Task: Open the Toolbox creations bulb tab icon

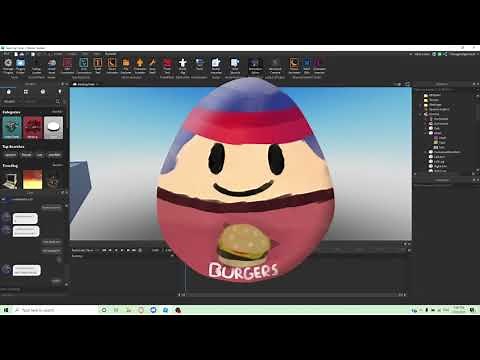Action: pos(60,92)
